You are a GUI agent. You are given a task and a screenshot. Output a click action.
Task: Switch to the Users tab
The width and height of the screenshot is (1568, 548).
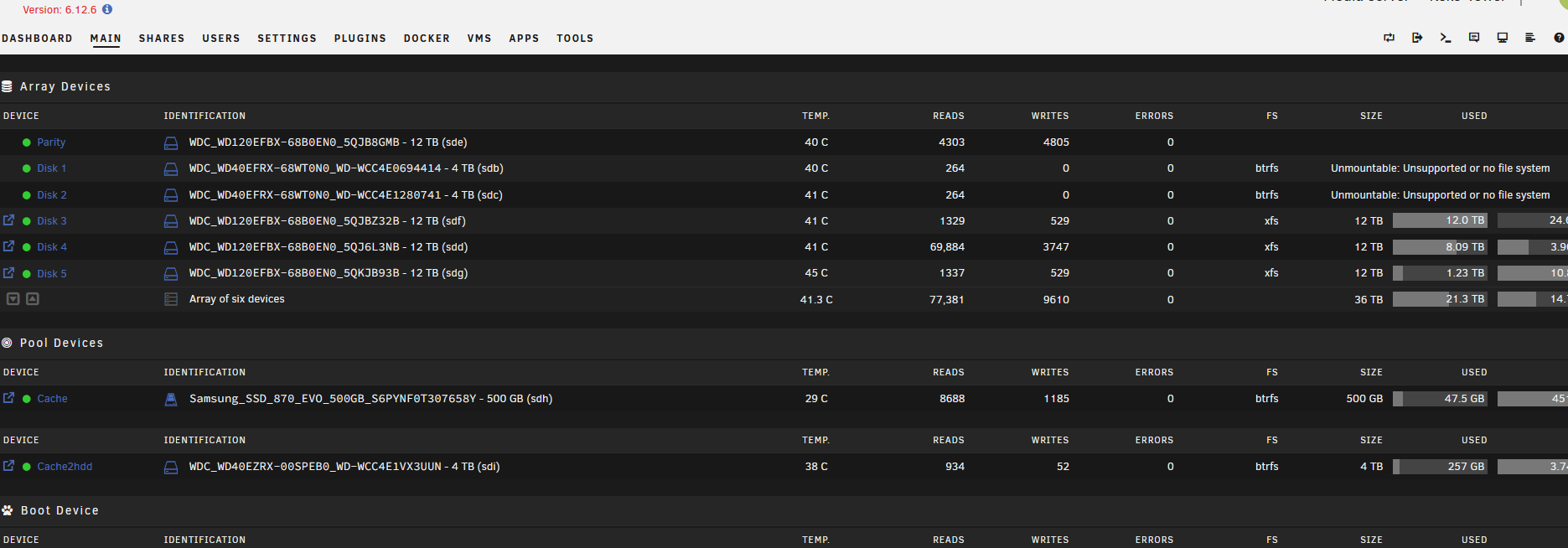221,39
